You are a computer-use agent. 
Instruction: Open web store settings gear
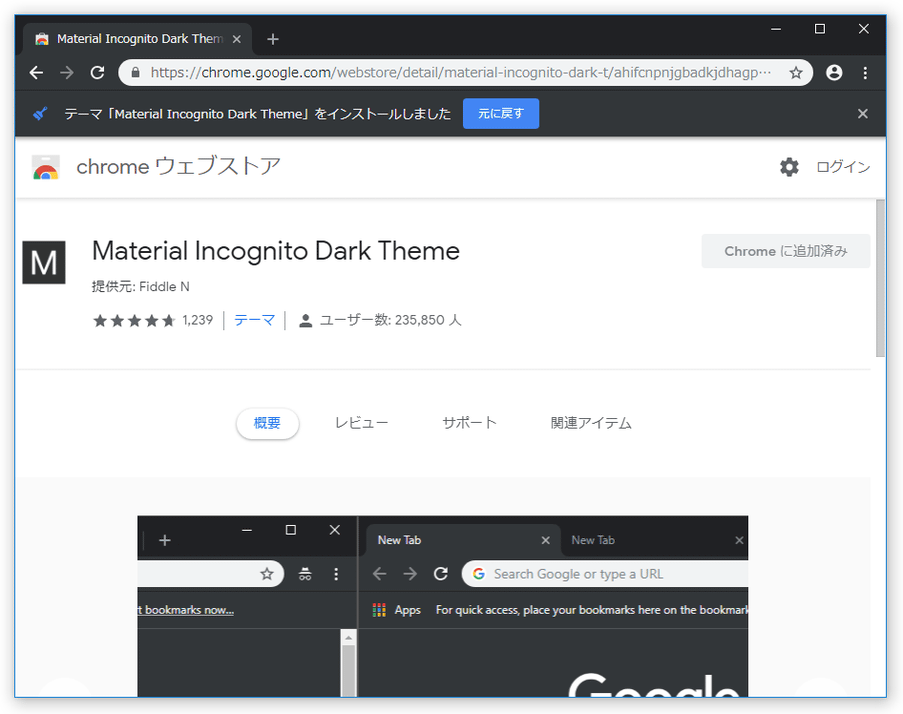click(789, 167)
